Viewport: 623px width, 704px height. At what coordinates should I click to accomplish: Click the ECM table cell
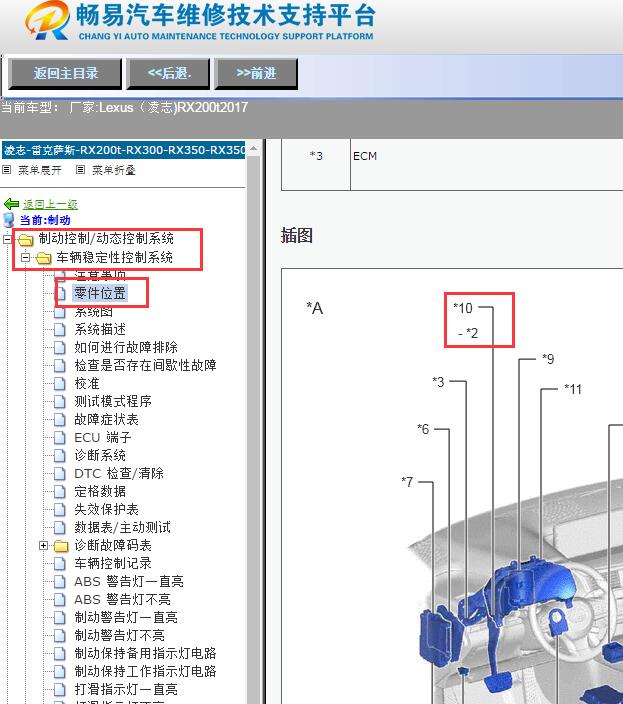point(487,164)
